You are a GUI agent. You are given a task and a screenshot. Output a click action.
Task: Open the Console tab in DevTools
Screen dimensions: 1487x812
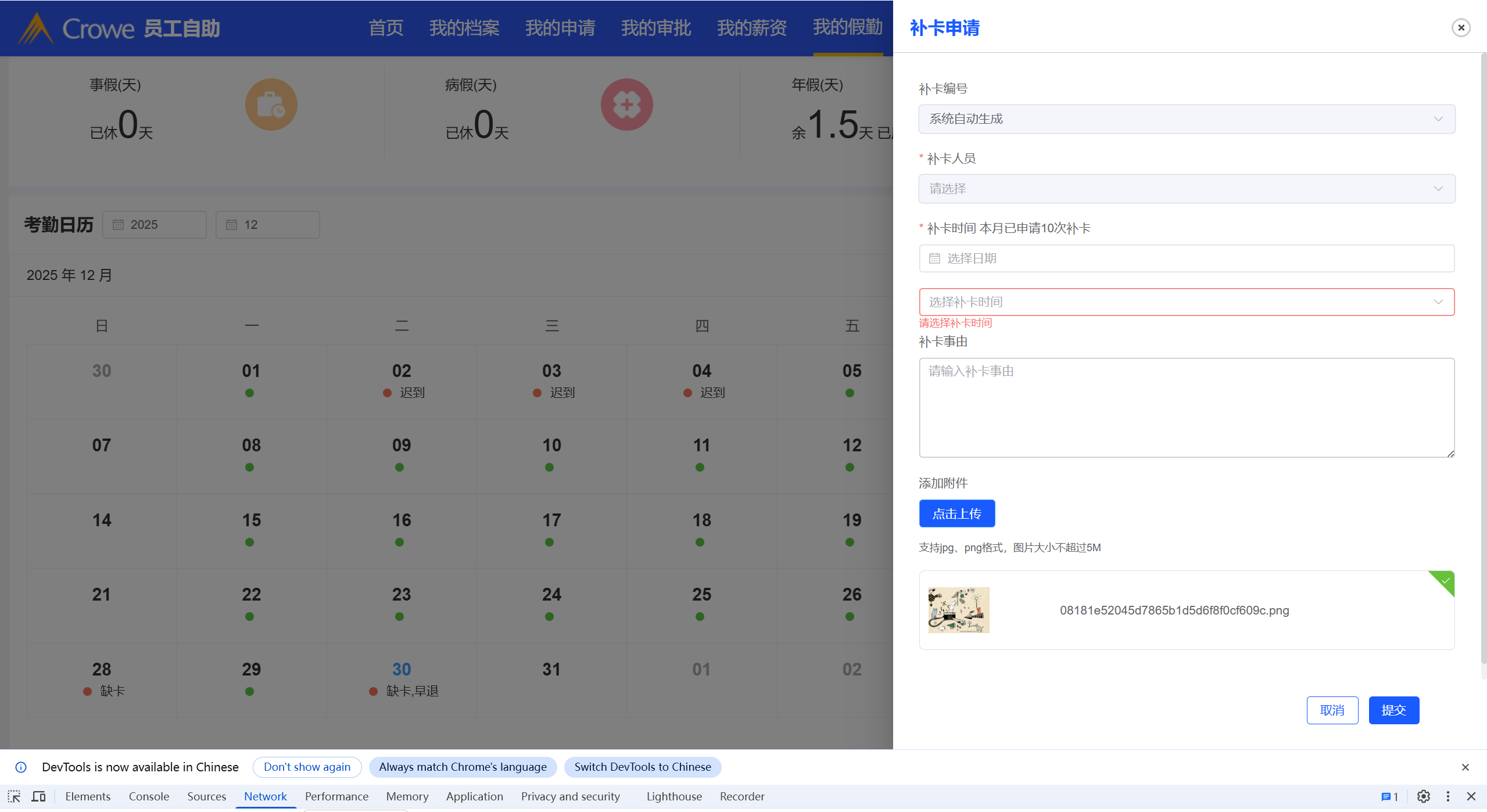pyautogui.click(x=149, y=796)
